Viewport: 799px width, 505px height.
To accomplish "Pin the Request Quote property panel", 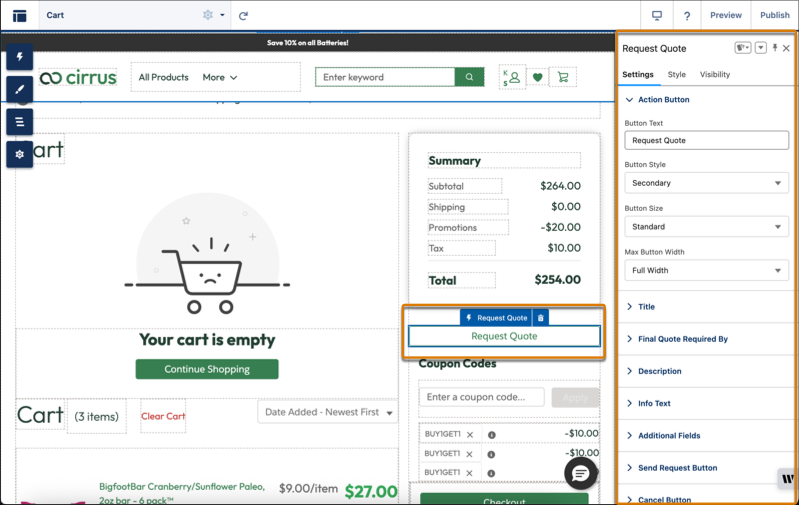I will 775,48.
